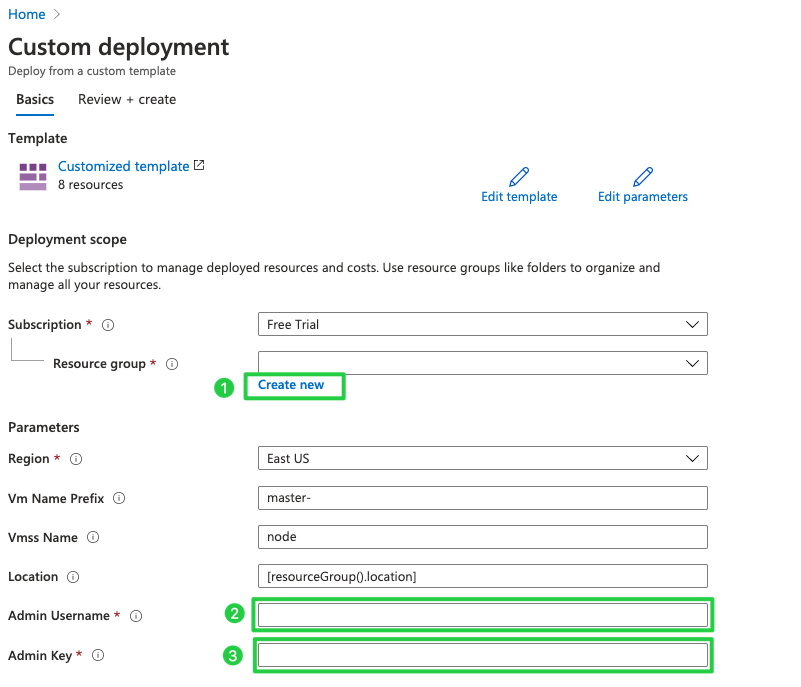This screenshot has height=687, width=801.
Task: Click the info icon beside Admin Username
Action: 135,616
